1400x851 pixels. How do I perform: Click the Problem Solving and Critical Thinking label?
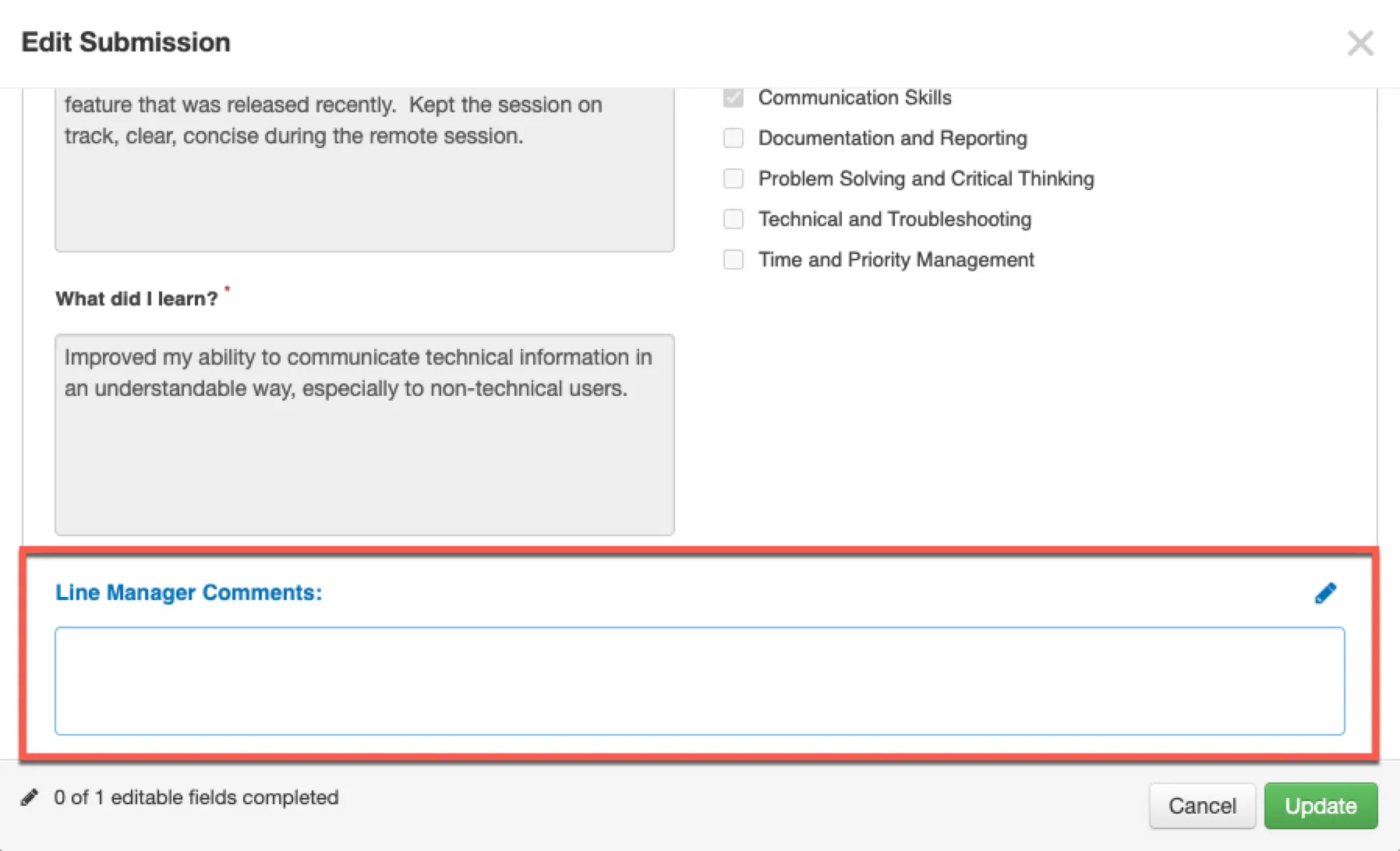tap(926, 178)
